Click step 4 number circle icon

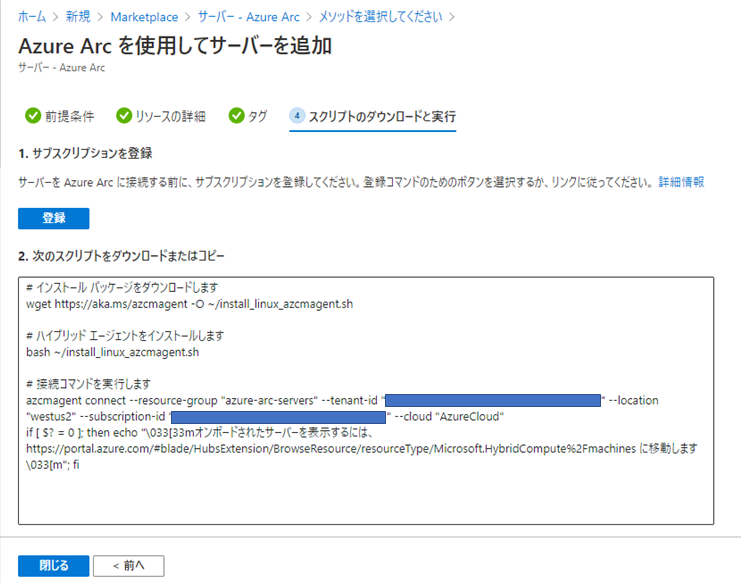(297, 116)
